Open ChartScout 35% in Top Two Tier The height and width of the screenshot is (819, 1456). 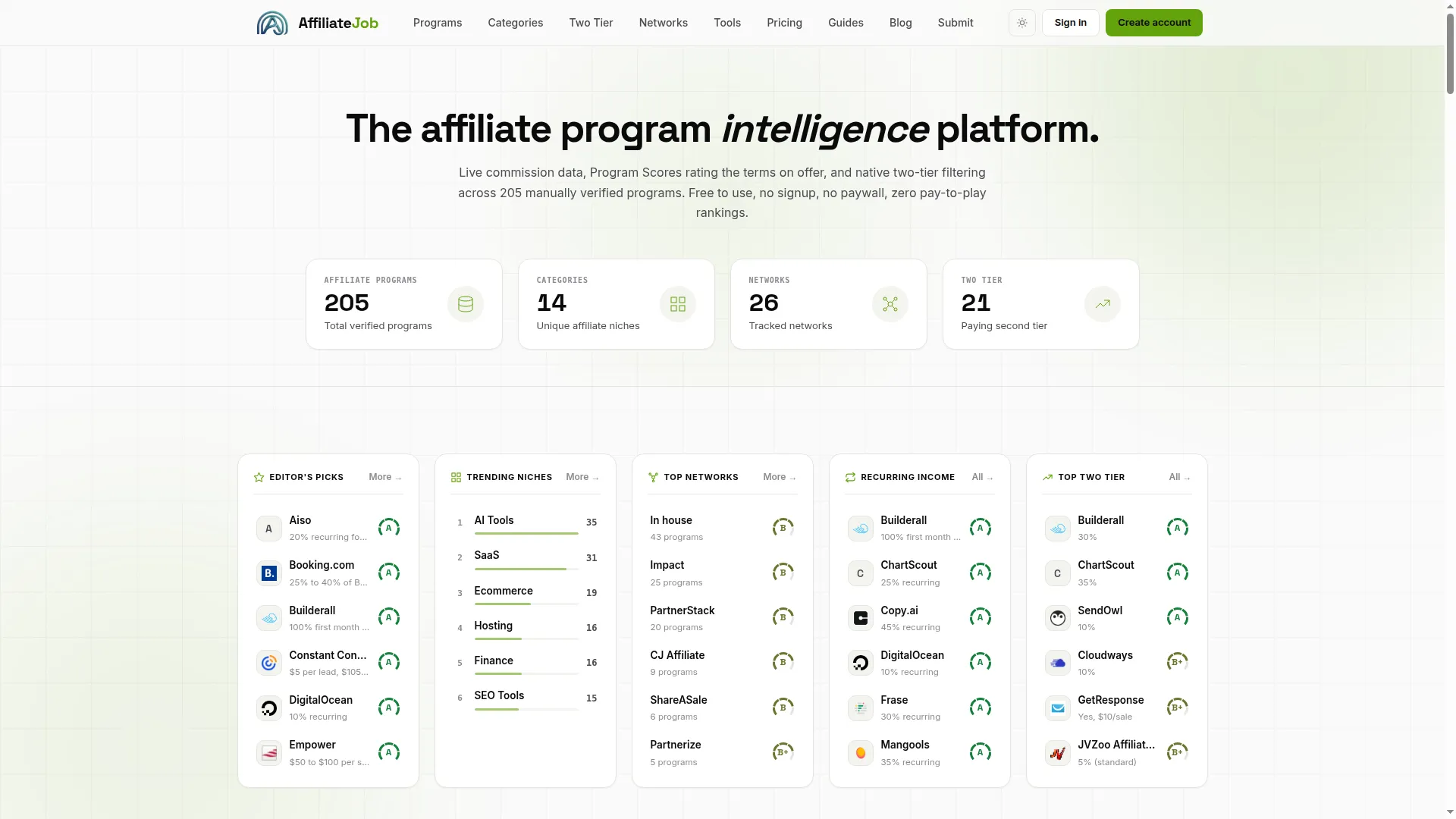coord(1116,573)
